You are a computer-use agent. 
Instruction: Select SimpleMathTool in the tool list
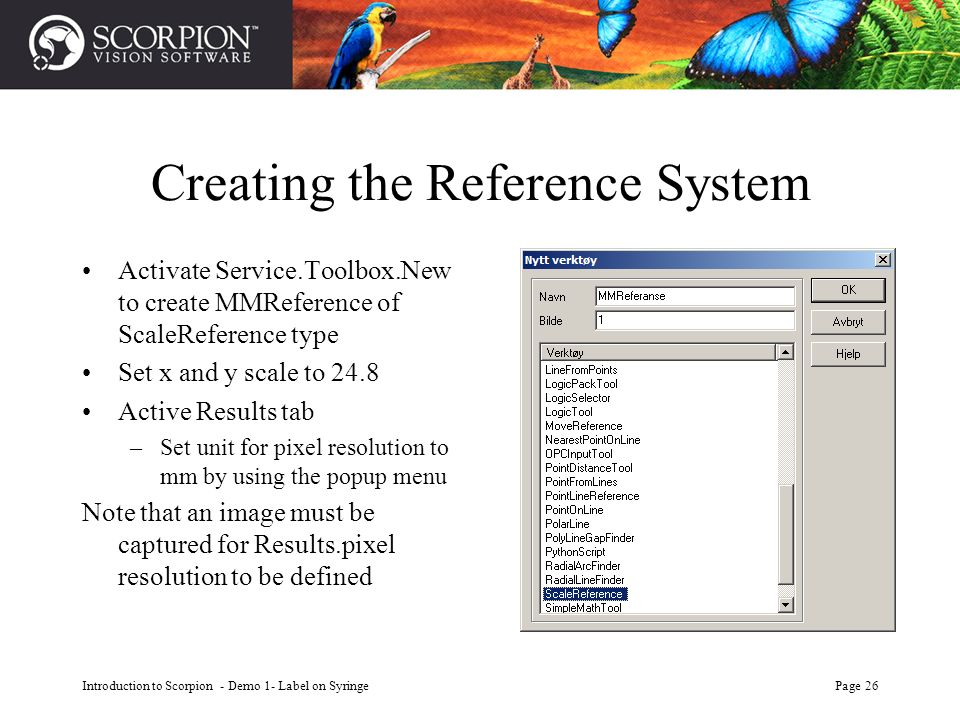(583, 608)
